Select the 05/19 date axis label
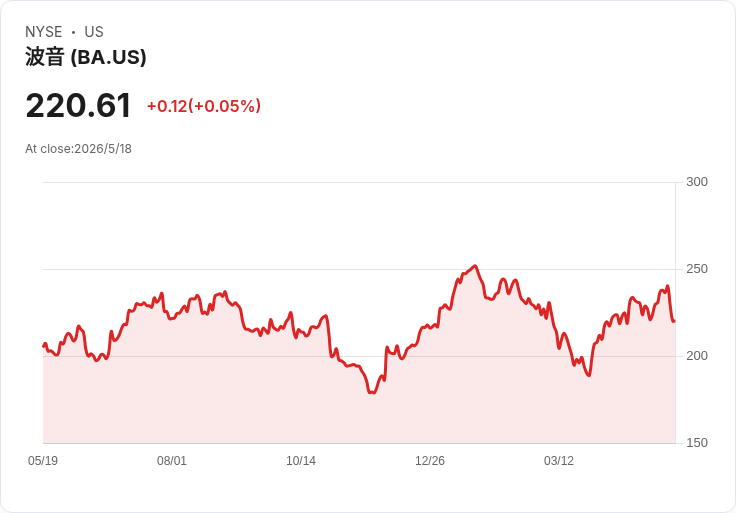This screenshot has width=736, height=513. click(x=43, y=460)
